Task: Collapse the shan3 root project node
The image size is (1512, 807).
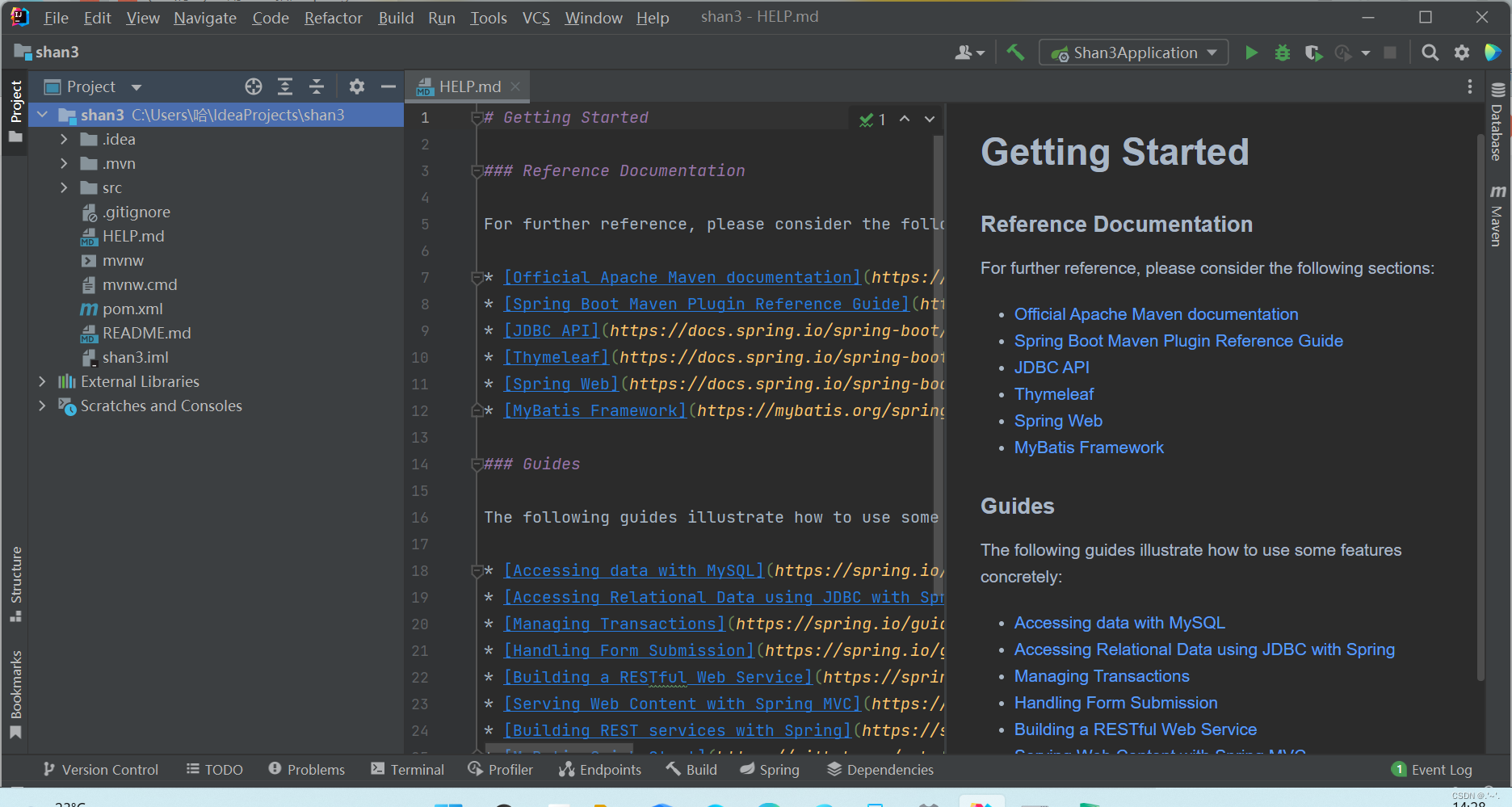Action: point(43,115)
